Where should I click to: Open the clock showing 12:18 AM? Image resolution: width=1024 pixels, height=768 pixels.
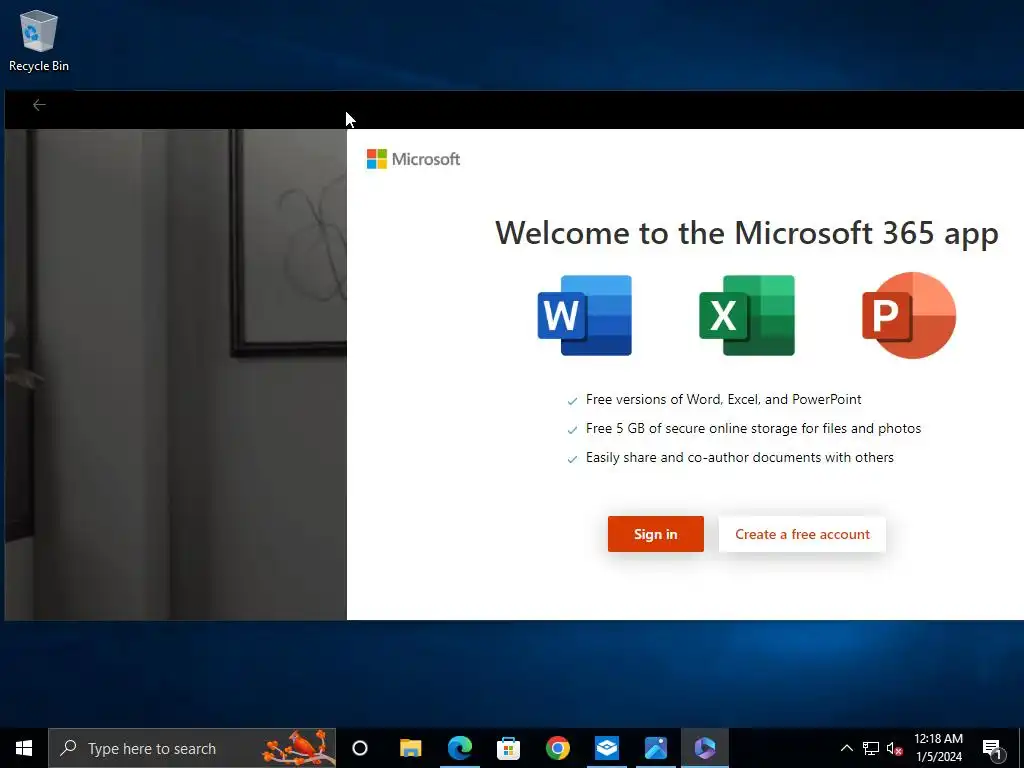click(938, 748)
